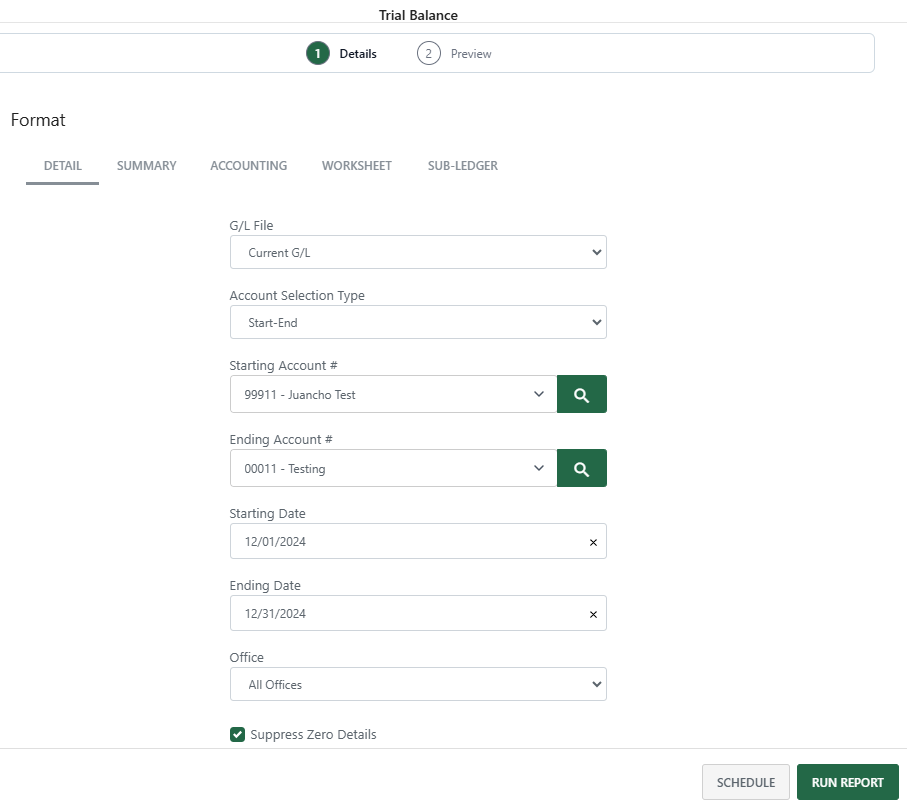
Task: Click inside the Starting Date field
Action: tap(400, 540)
